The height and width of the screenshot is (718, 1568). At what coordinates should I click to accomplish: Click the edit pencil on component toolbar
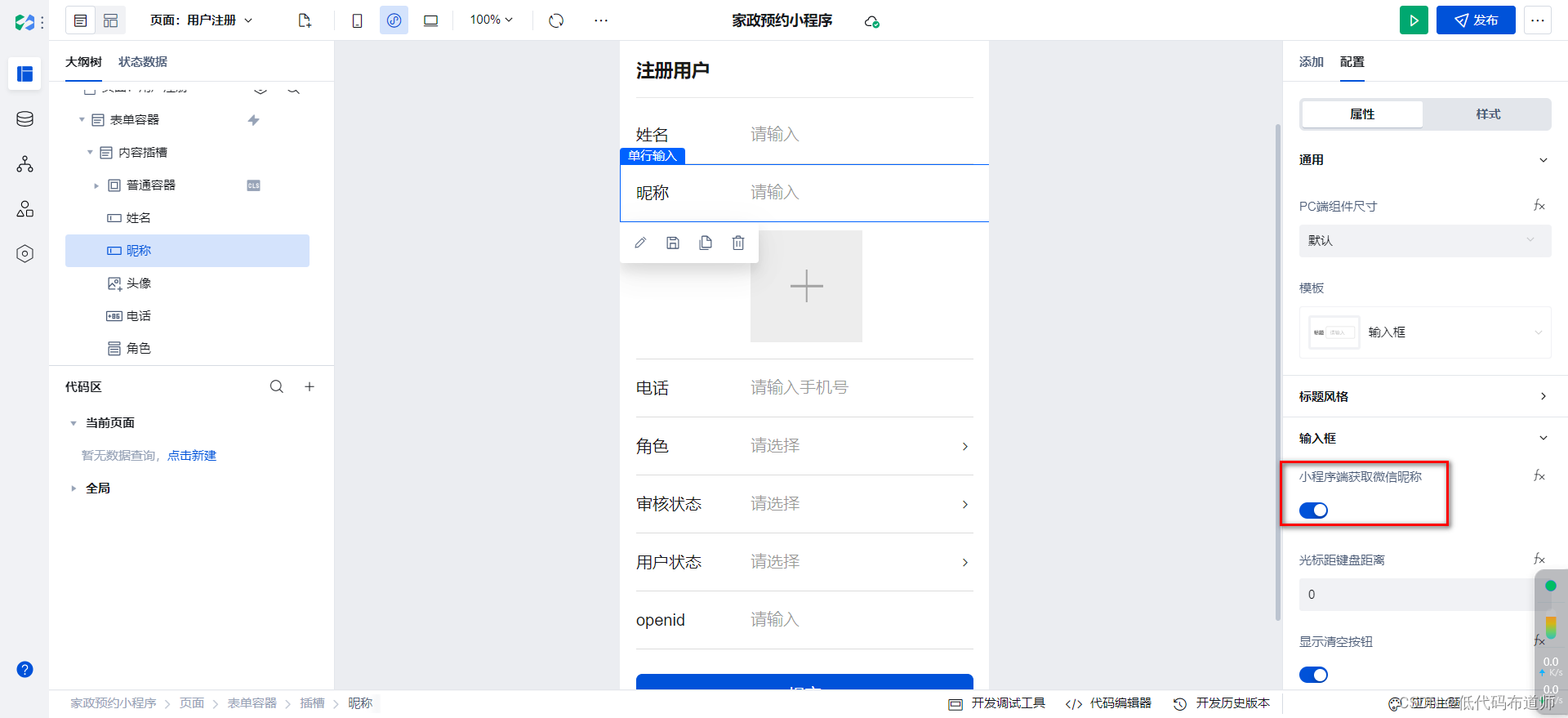[x=640, y=243]
